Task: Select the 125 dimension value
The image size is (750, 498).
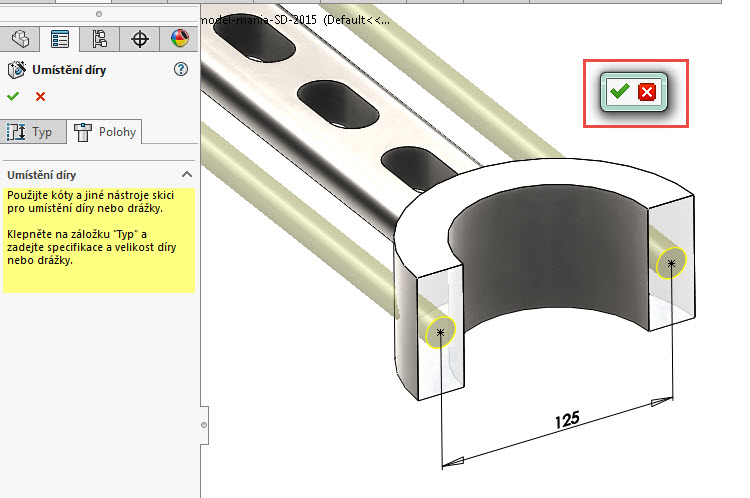Action: (567, 419)
